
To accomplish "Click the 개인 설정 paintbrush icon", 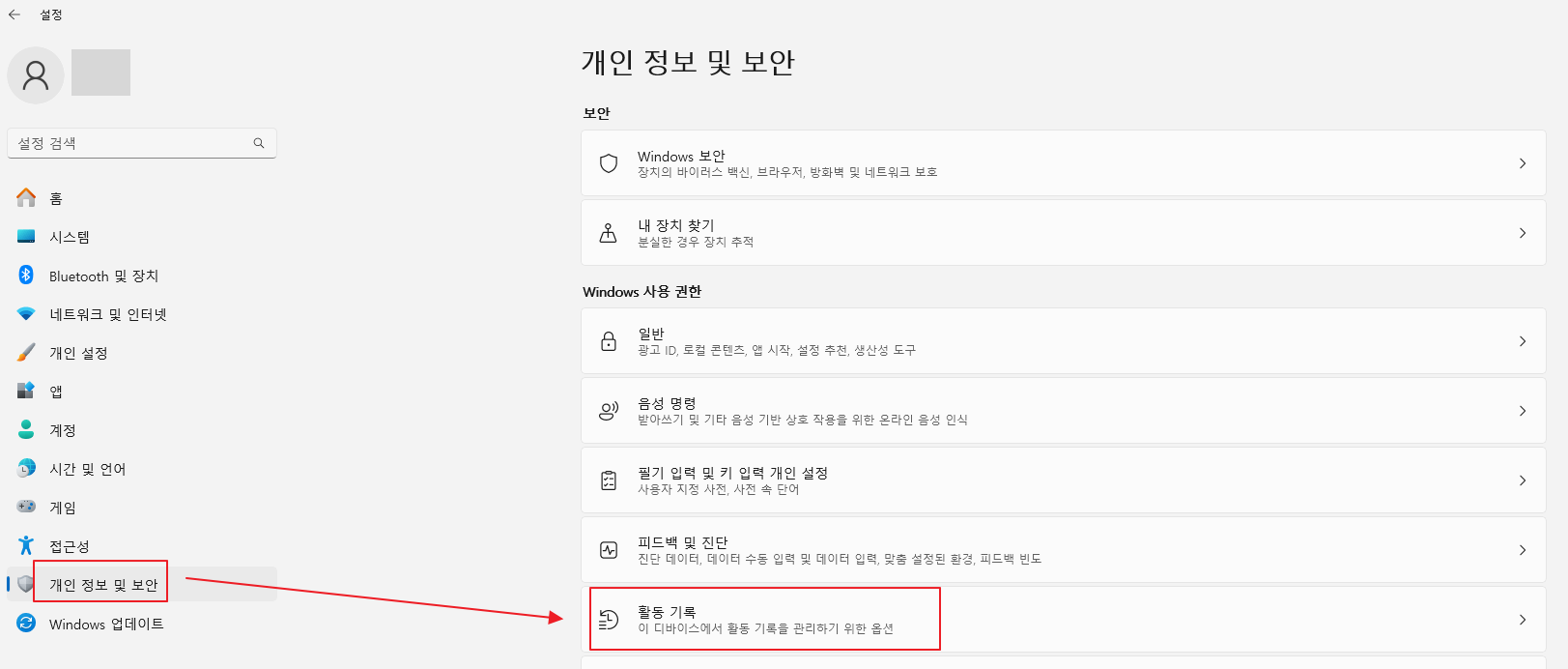I will pyautogui.click(x=26, y=352).
